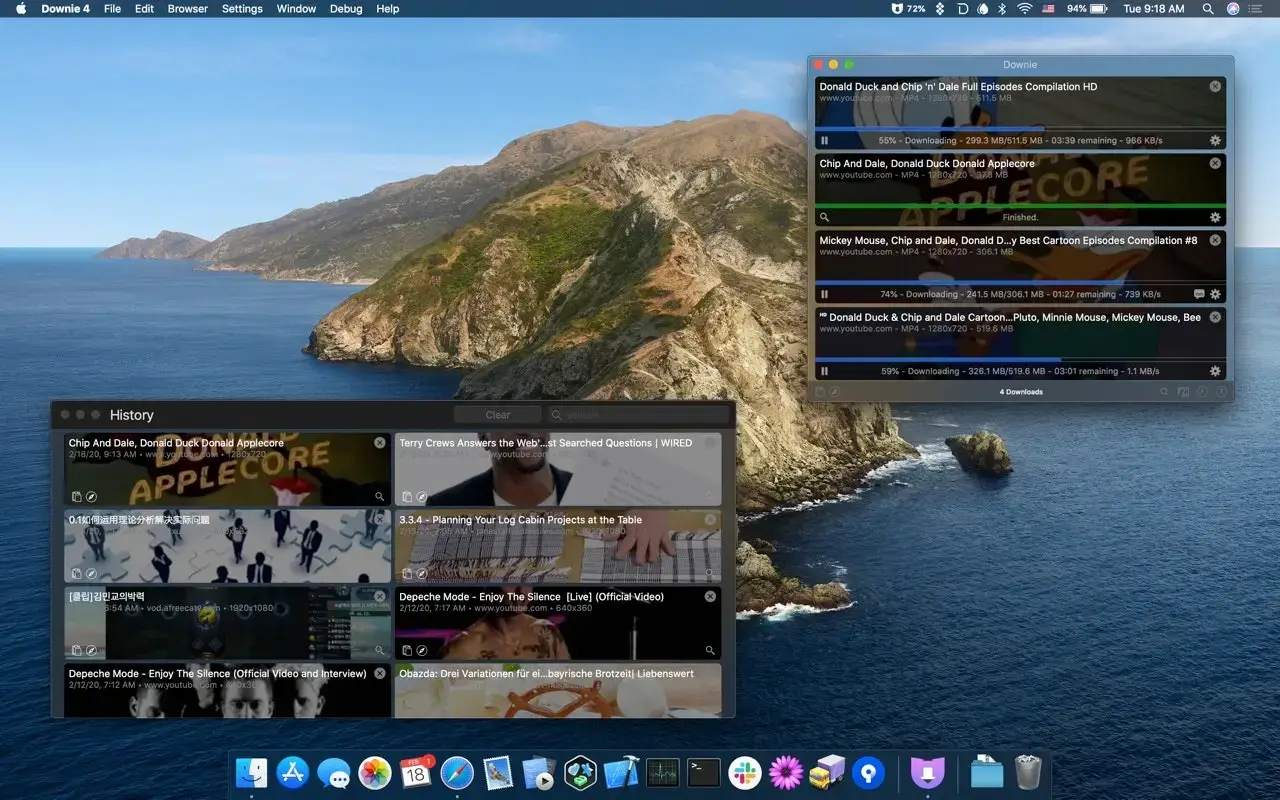Open the gear menu on the finished Chip And Dale item

[1215, 217]
